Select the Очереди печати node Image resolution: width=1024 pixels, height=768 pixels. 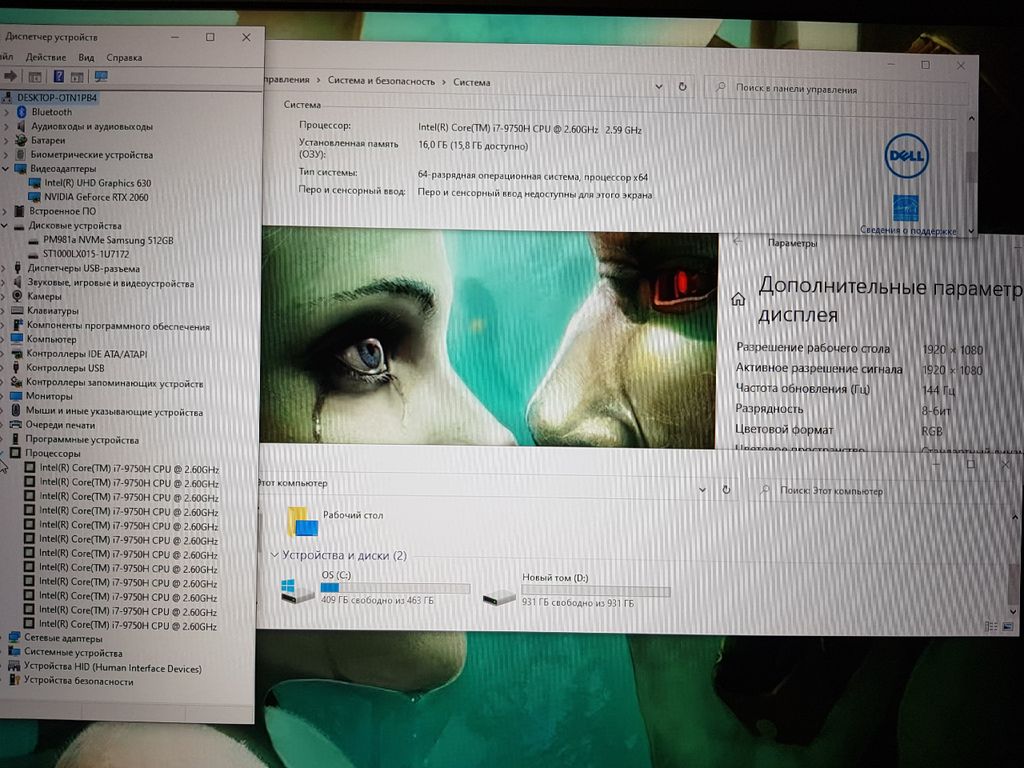(60, 424)
